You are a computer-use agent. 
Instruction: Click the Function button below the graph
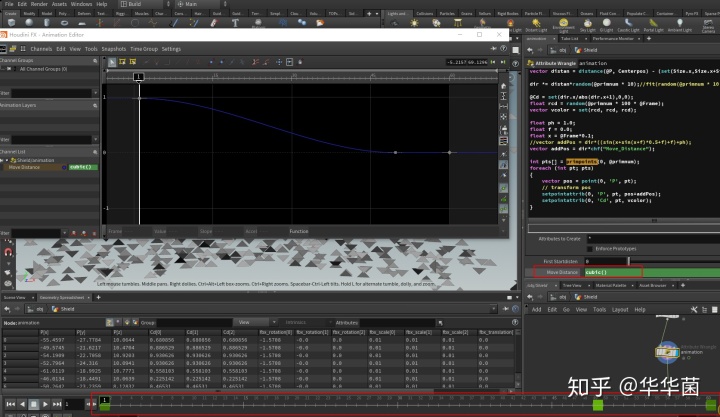(299, 231)
